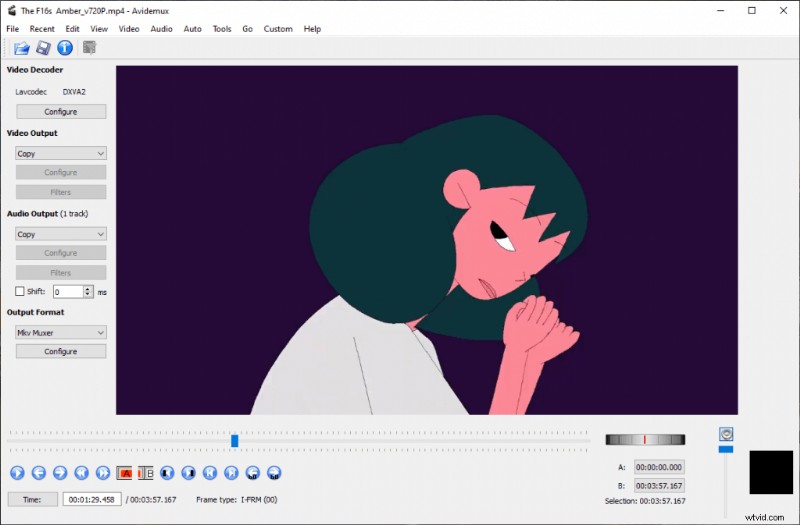The width and height of the screenshot is (800, 525).
Task: Click the Avidemux clapperboard title bar icon
Action: [x=11, y=11]
